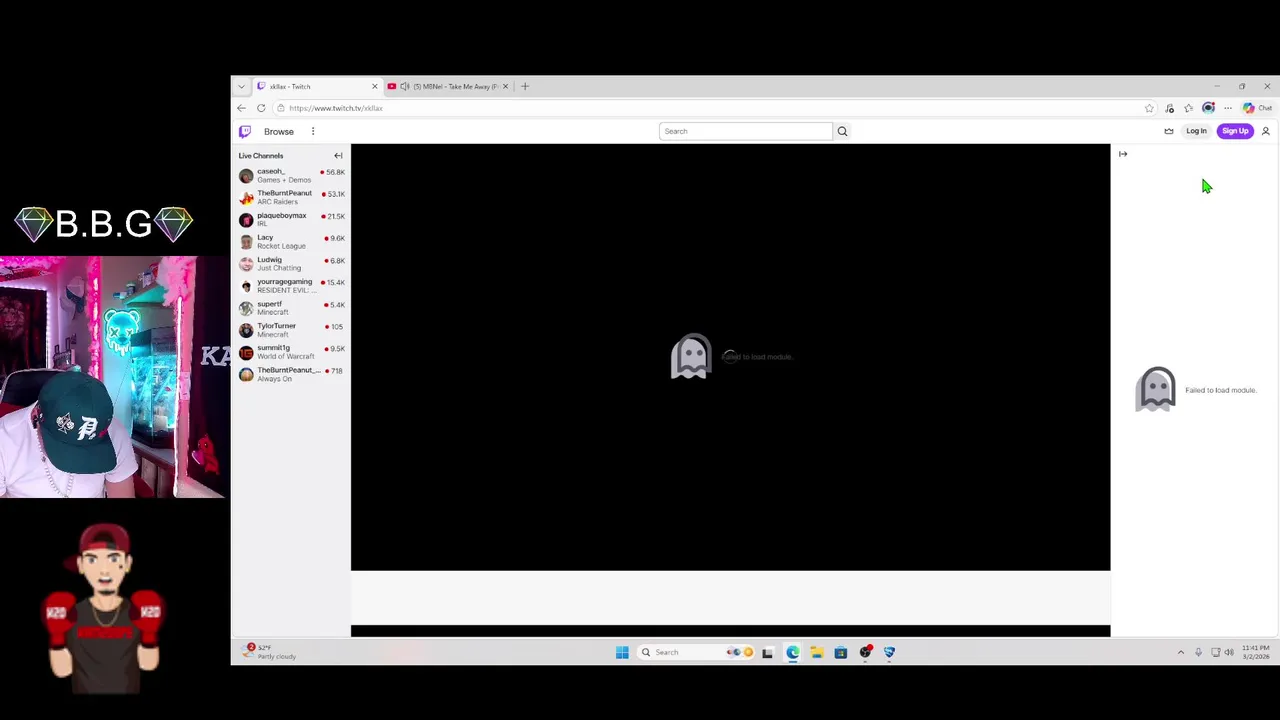The width and height of the screenshot is (1280, 720).
Task: Click the taskbar Search box
Action: click(x=695, y=652)
